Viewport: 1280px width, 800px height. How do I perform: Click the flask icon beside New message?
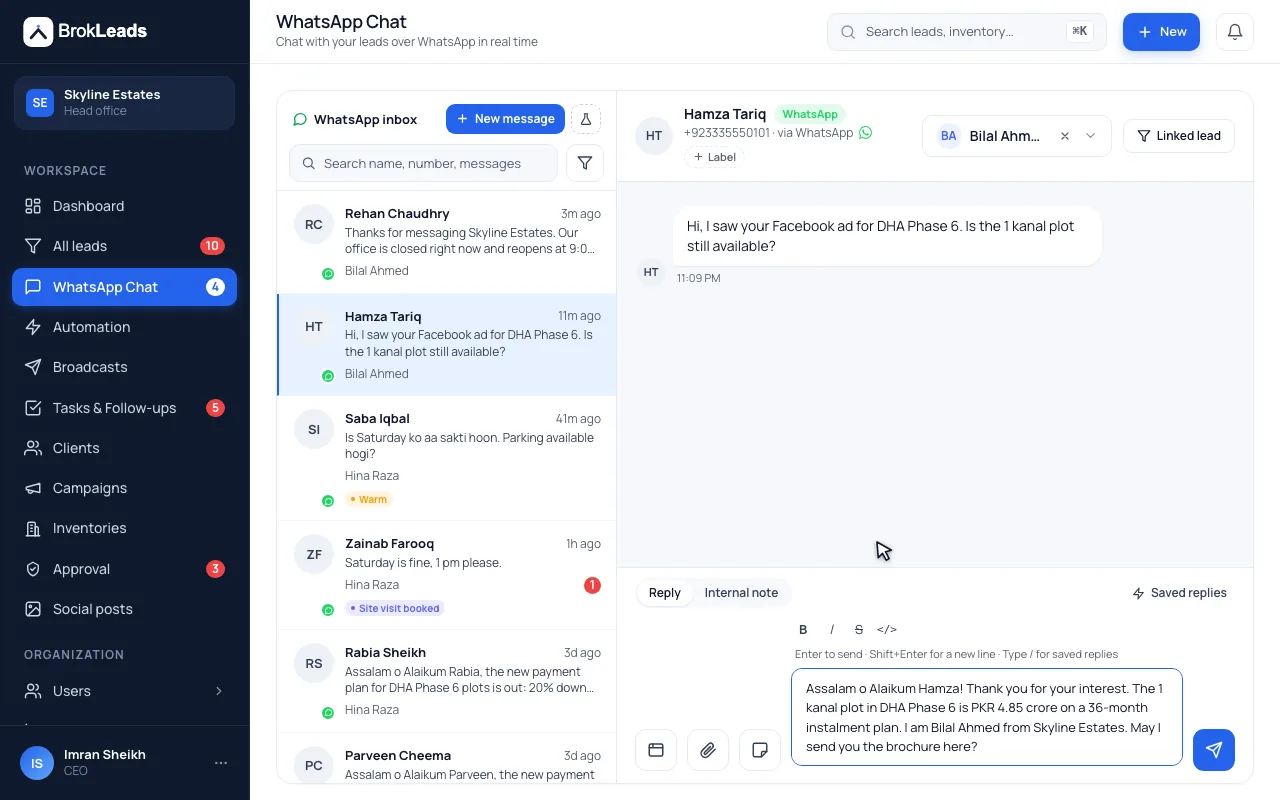pyautogui.click(x=586, y=119)
